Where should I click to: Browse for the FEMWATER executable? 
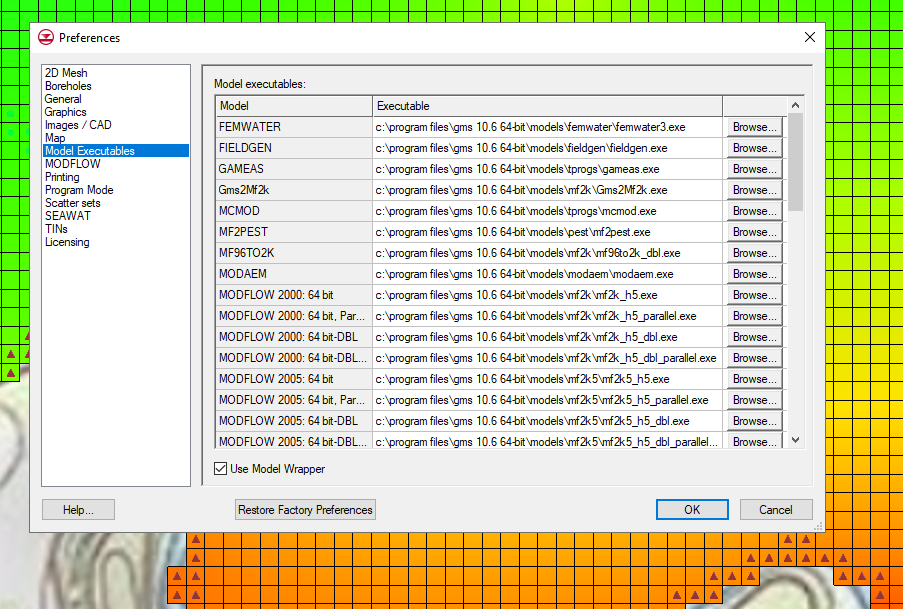point(754,127)
